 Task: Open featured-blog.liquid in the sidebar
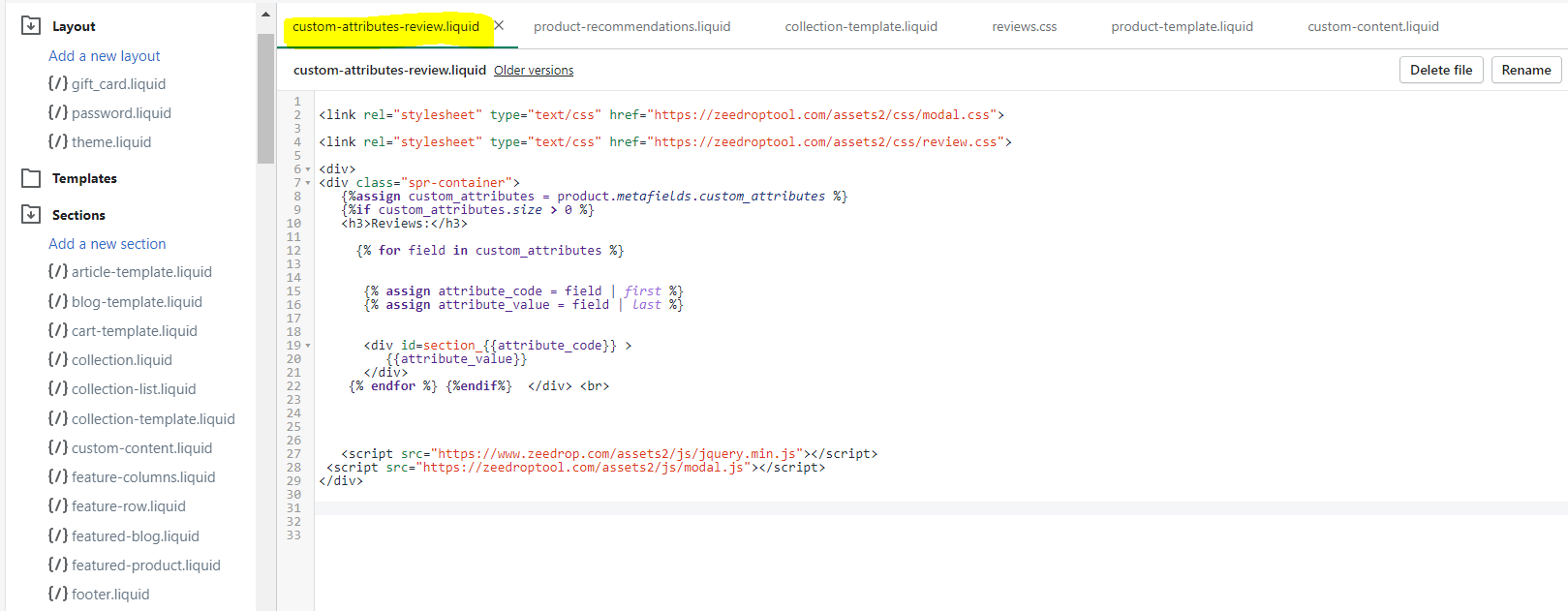click(x=136, y=536)
